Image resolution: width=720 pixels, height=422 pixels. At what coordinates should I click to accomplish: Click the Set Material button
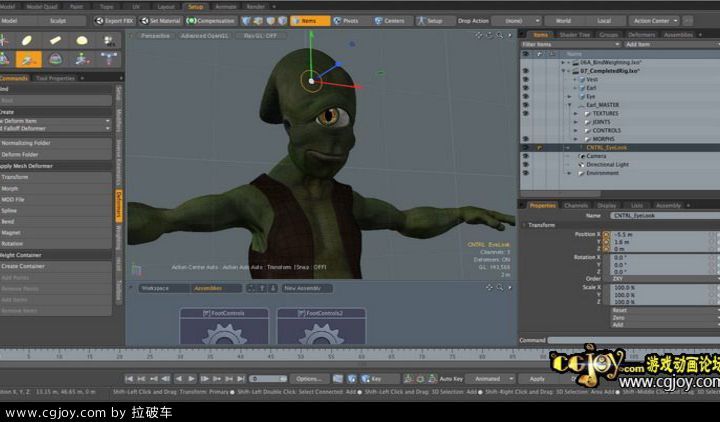[161, 21]
